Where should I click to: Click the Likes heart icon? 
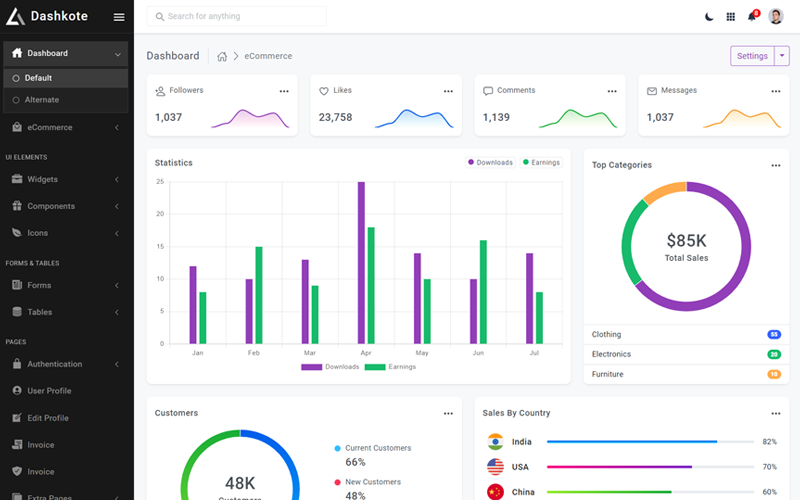tap(324, 91)
